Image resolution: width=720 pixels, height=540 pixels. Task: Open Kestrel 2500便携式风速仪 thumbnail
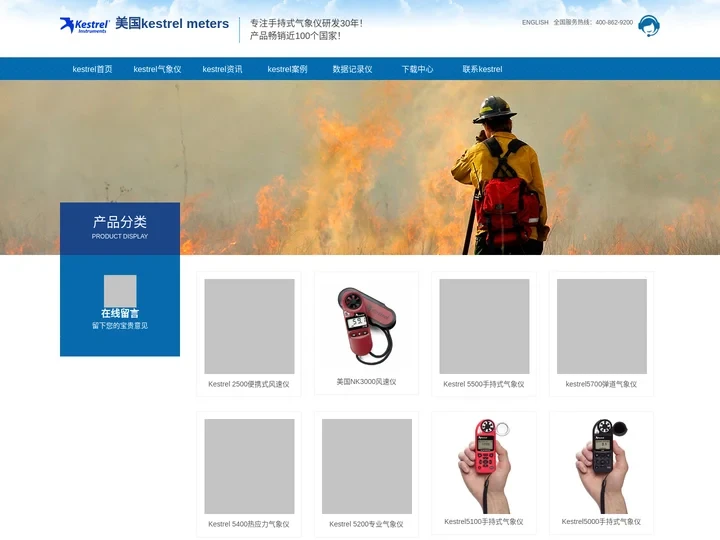[249, 326]
